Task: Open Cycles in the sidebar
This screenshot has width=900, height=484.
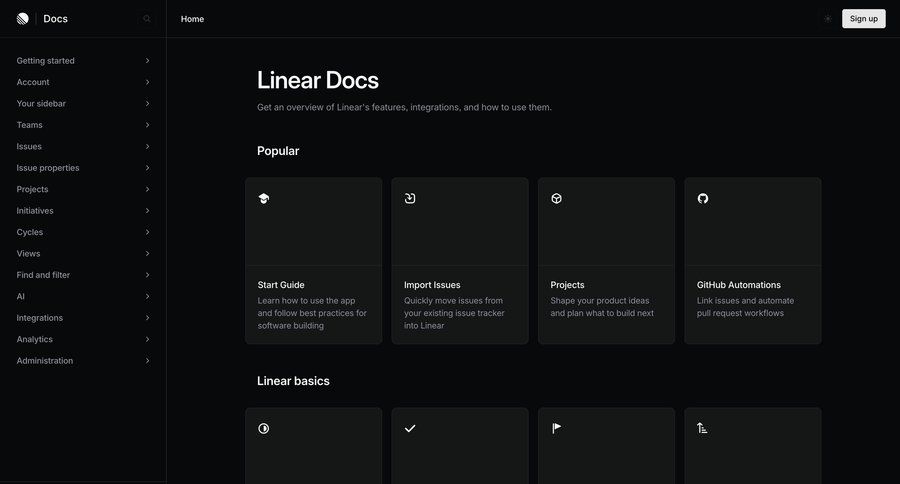Action: click(x=29, y=232)
